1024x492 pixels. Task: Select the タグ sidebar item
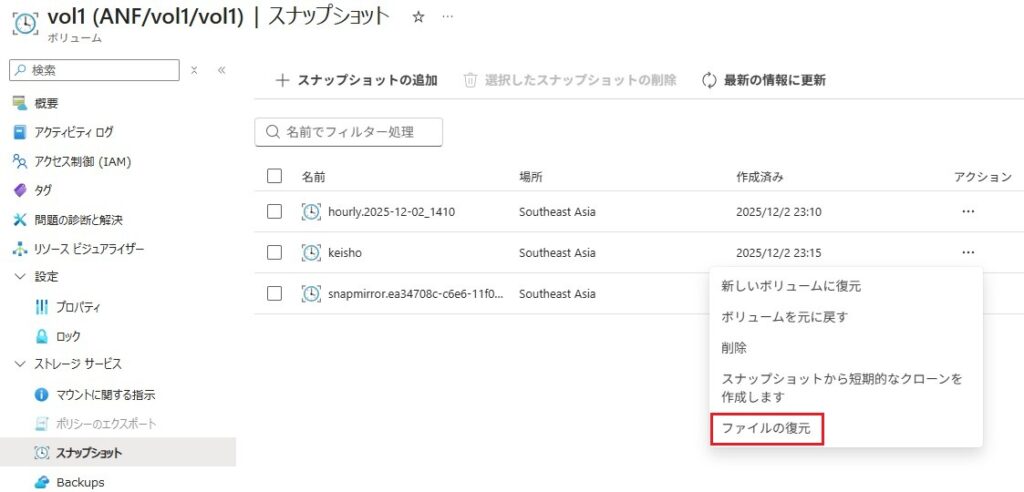click(43, 190)
